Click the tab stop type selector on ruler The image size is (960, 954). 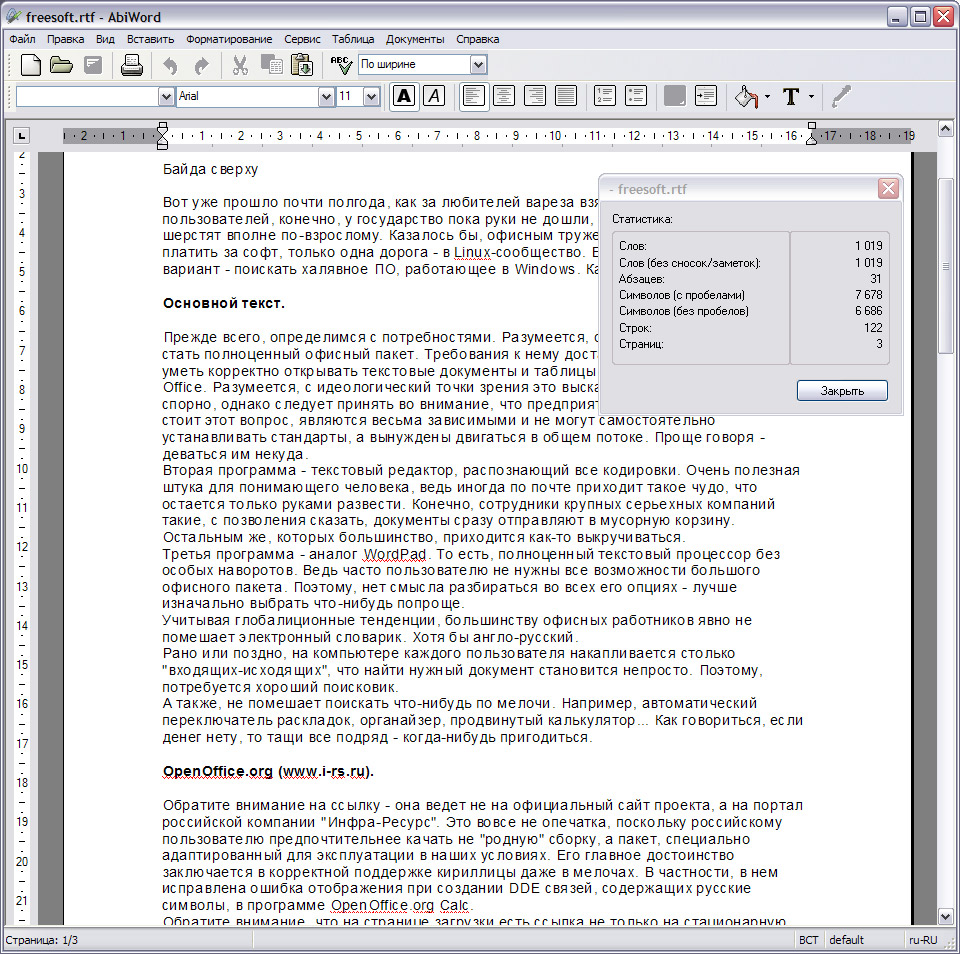(x=21, y=135)
